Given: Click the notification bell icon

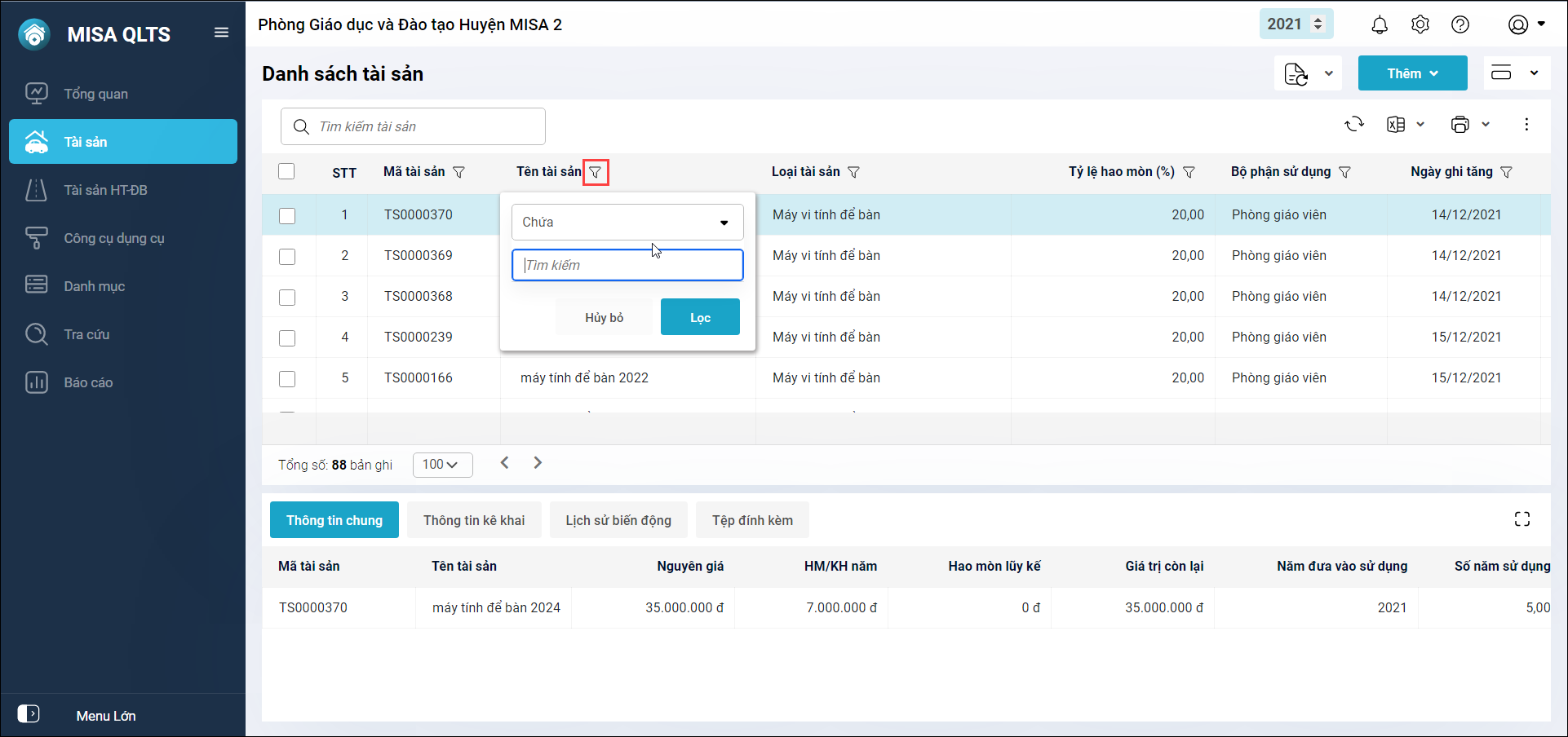Looking at the screenshot, I should [x=1379, y=25].
